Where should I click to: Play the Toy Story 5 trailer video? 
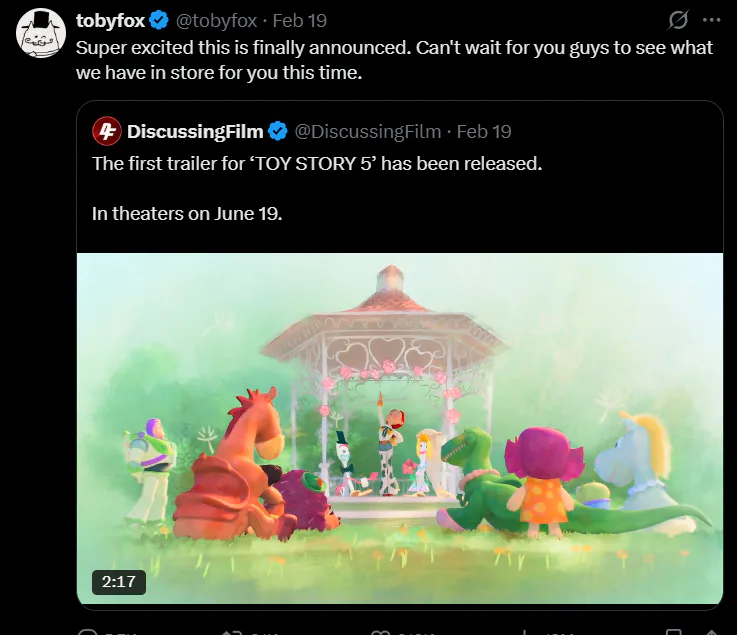tap(399, 430)
